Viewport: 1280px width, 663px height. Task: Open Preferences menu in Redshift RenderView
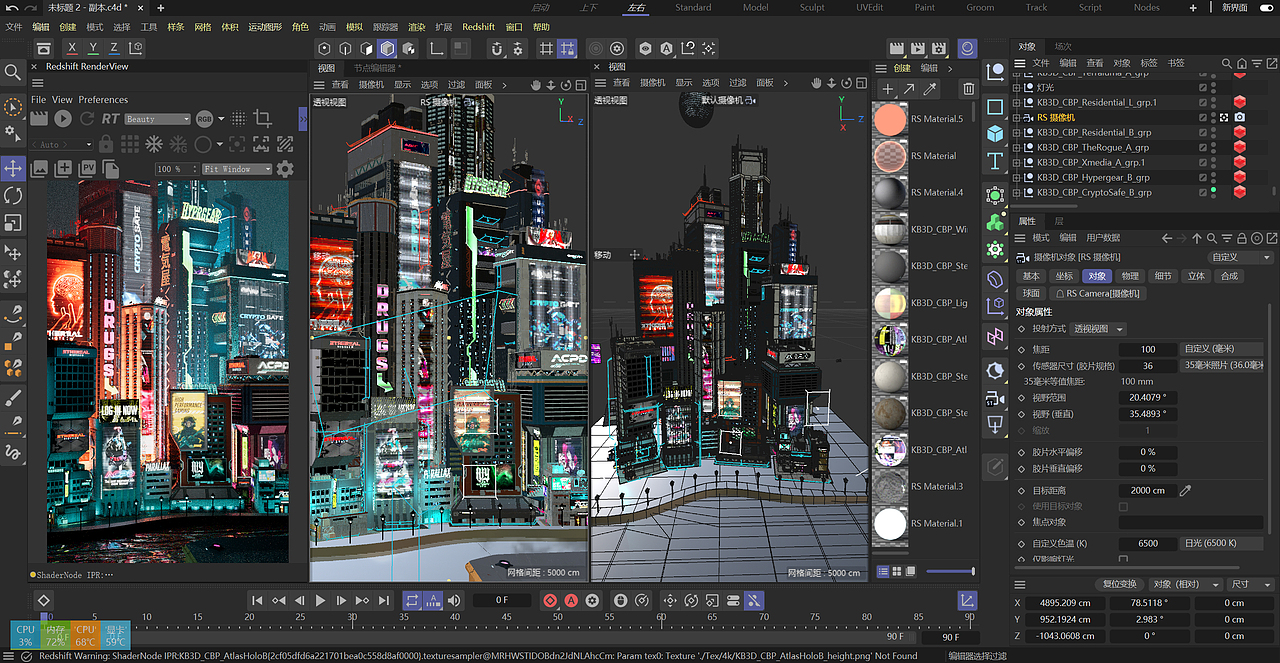(103, 100)
